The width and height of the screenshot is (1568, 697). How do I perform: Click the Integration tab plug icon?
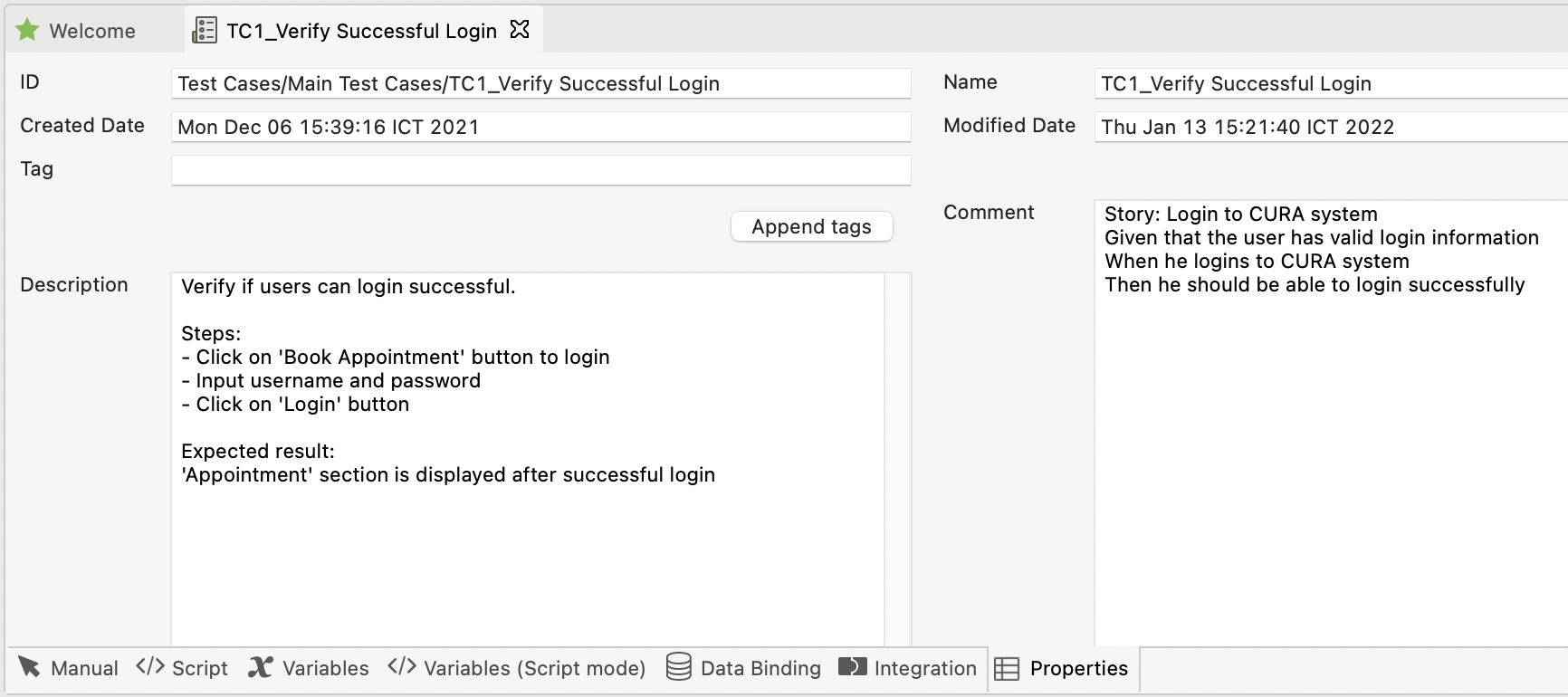[x=852, y=667]
